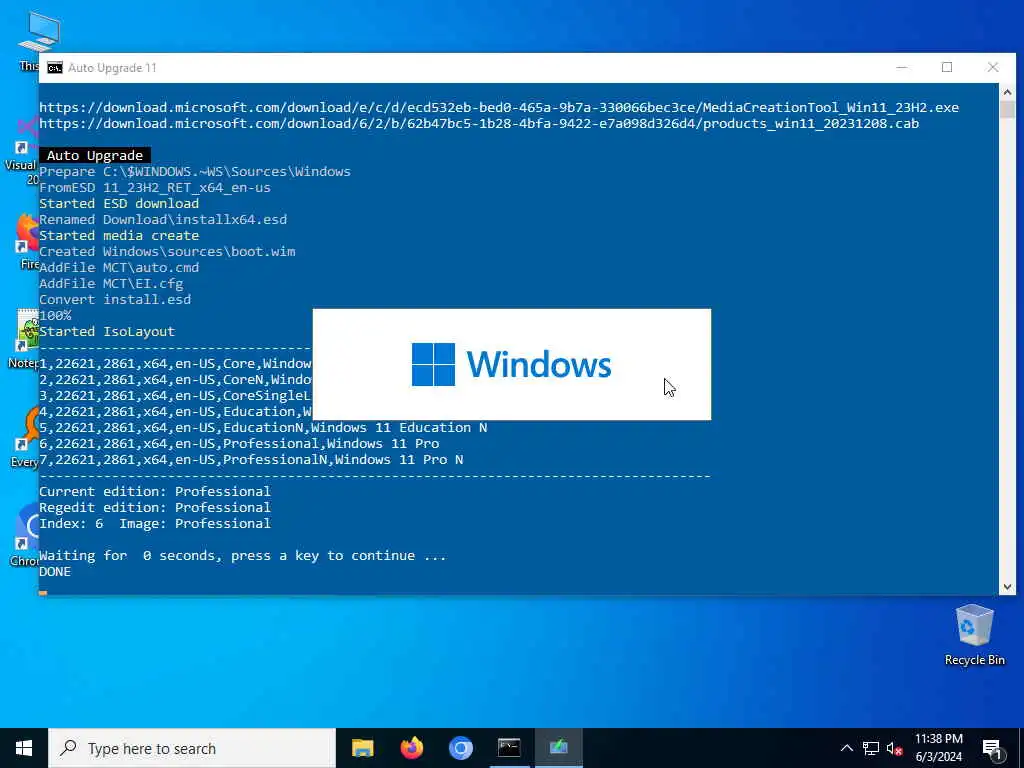Maximize the Auto Upgrade 11 window
The width and height of the screenshot is (1024, 768).
point(947,67)
